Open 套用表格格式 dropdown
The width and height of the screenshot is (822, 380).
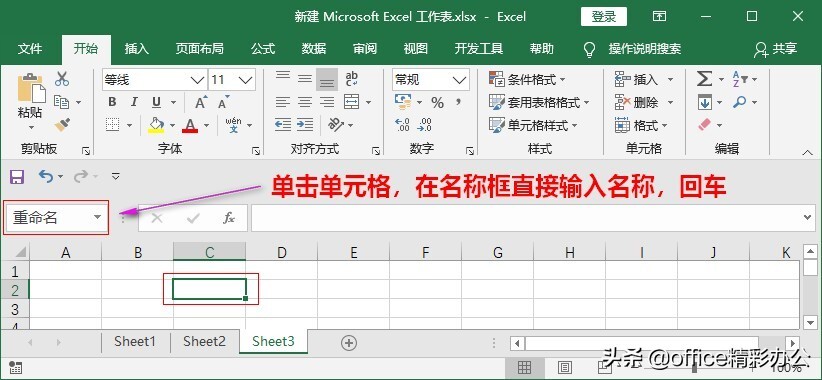(539, 102)
